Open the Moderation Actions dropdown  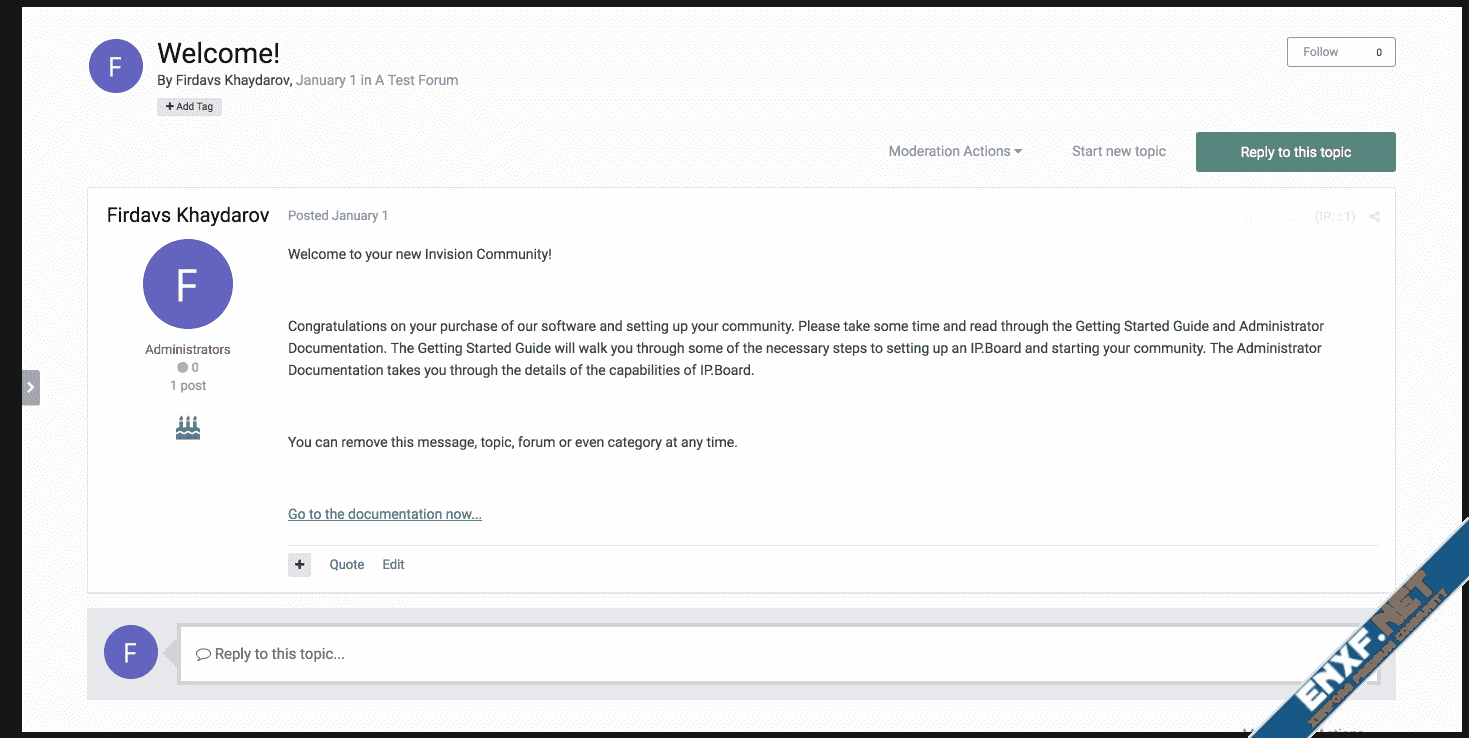click(x=955, y=152)
